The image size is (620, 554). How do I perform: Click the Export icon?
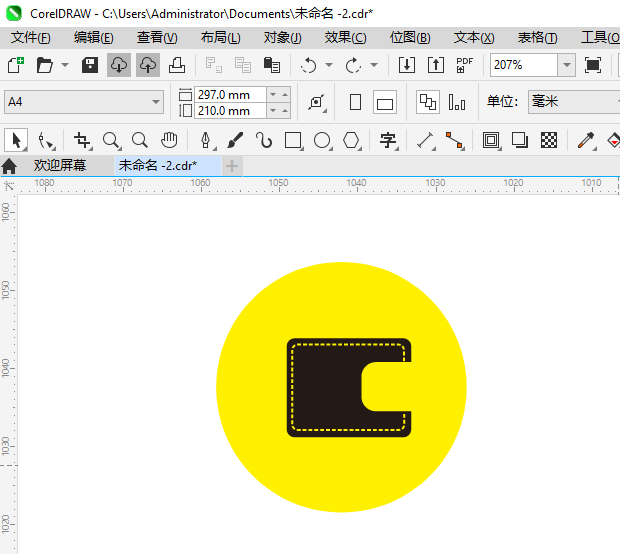(436, 65)
